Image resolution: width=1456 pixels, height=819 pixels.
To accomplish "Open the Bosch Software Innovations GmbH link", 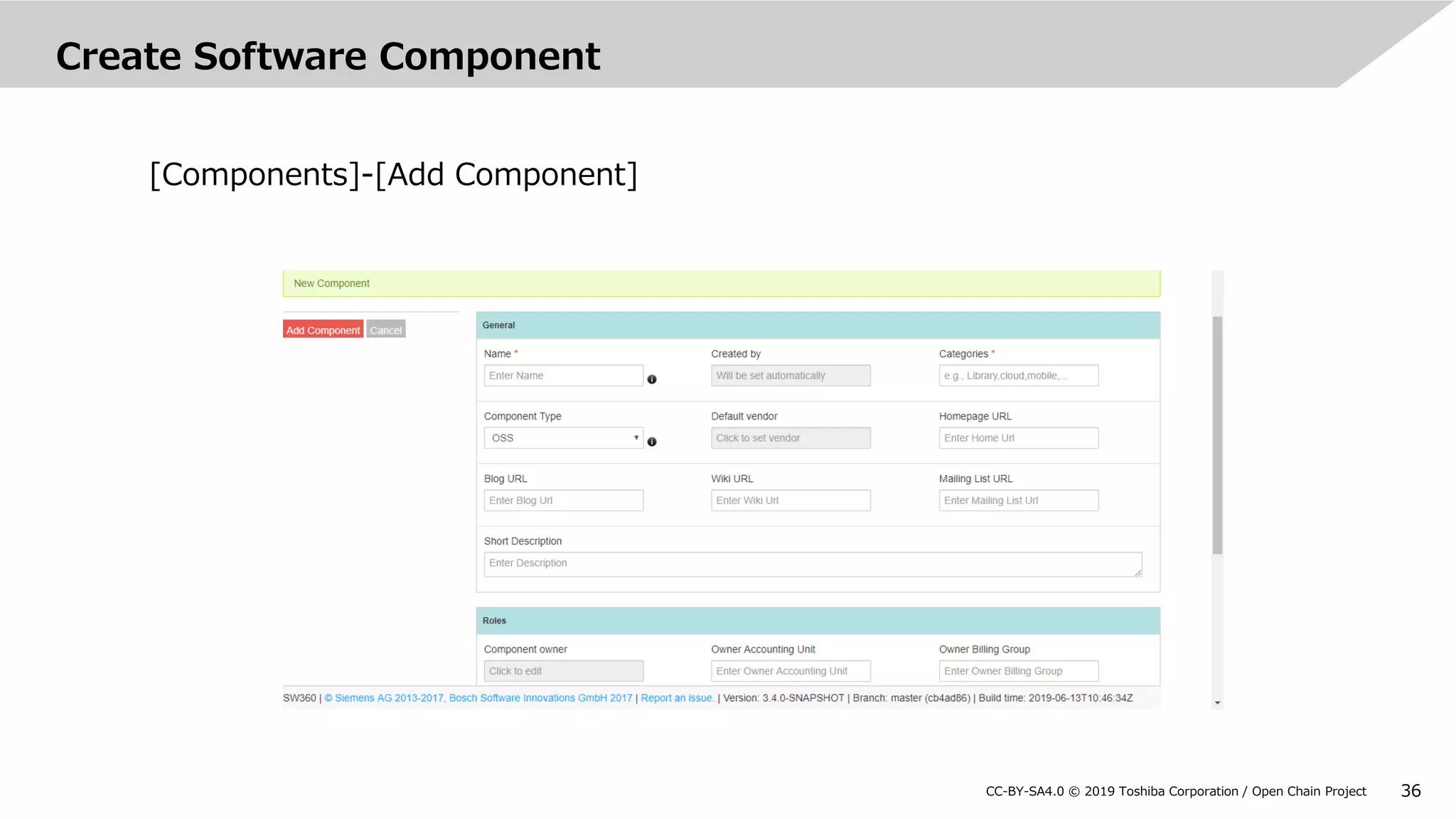I will pyautogui.click(x=540, y=698).
